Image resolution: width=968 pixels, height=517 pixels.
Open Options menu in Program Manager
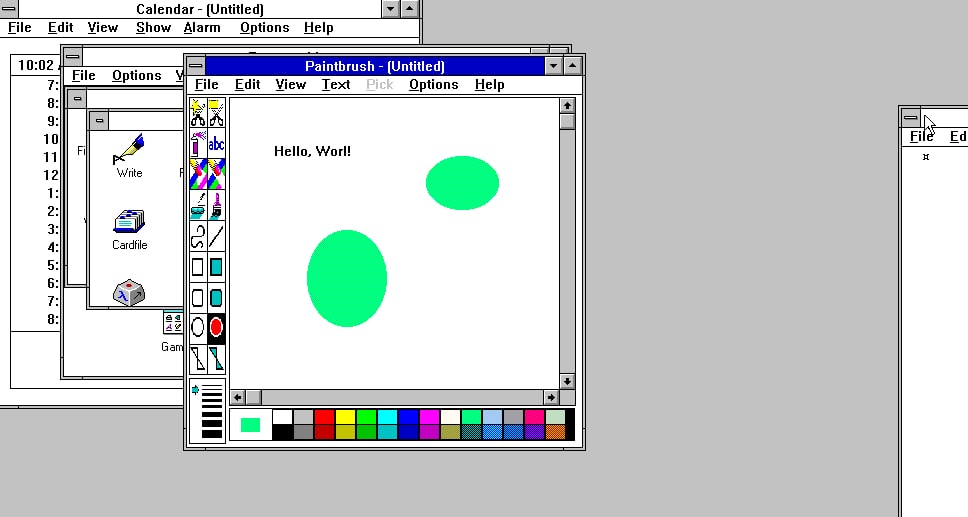(x=136, y=75)
